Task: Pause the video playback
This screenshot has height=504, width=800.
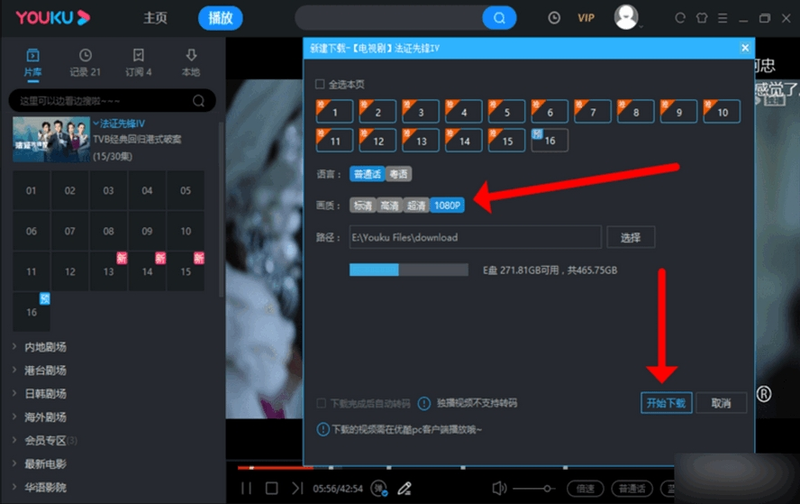Action: (x=246, y=488)
